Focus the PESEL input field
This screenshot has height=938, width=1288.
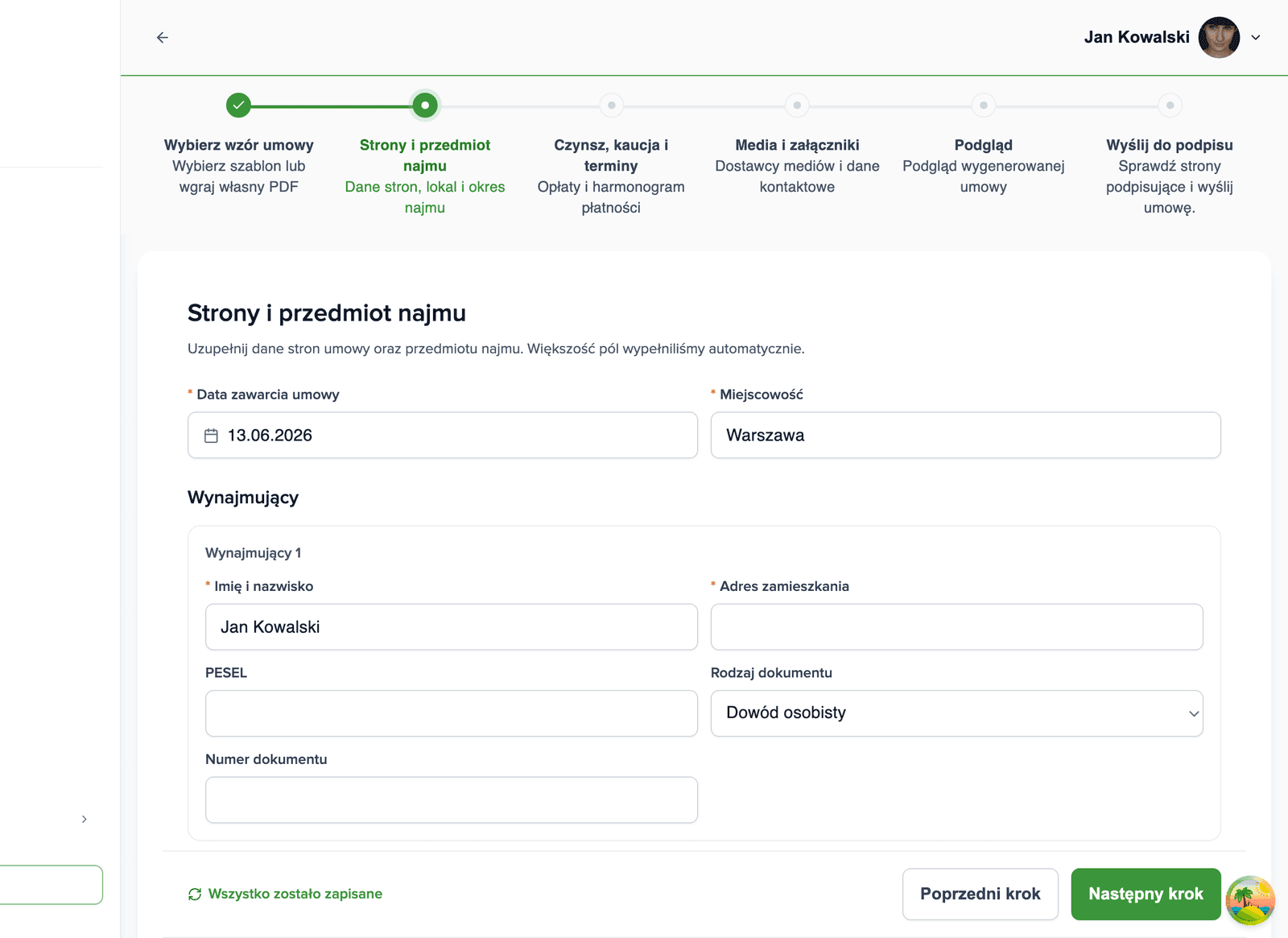point(452,713)
